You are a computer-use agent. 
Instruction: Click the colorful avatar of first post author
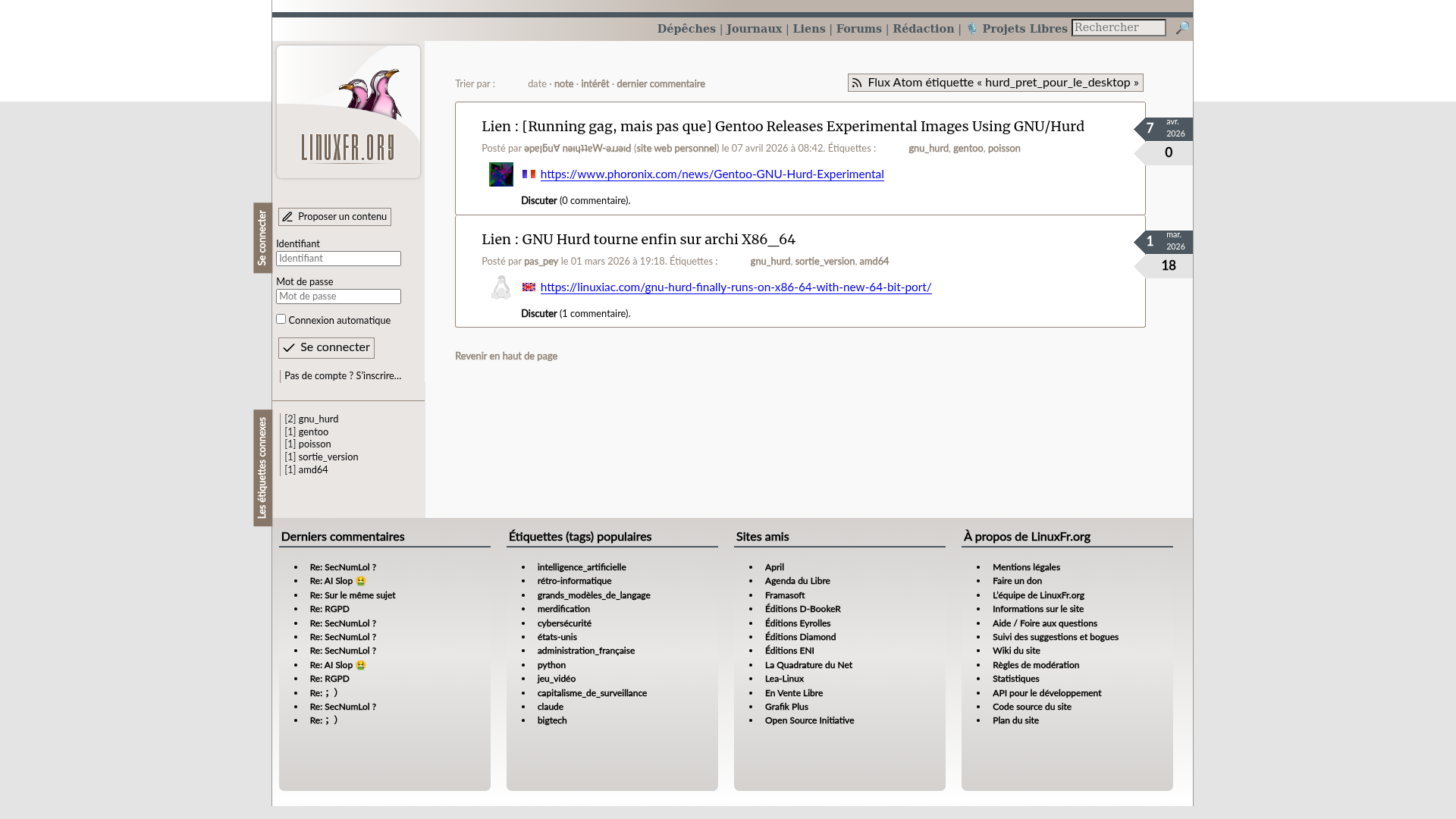click(500, 174)
